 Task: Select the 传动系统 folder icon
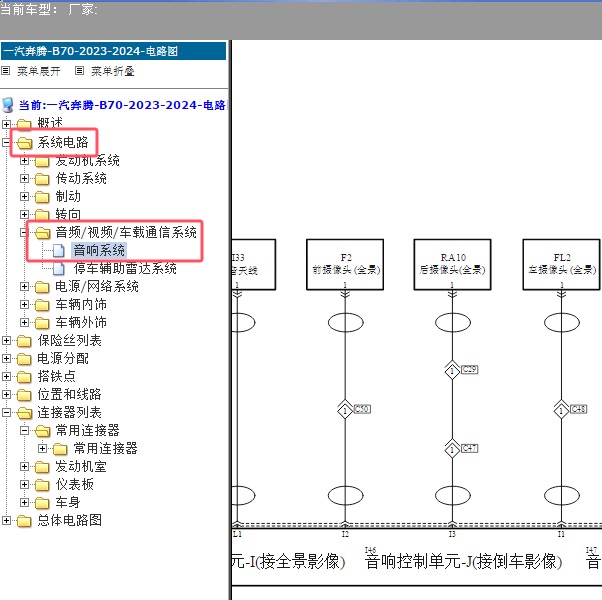pyautogui.click(x=42, y=179)
